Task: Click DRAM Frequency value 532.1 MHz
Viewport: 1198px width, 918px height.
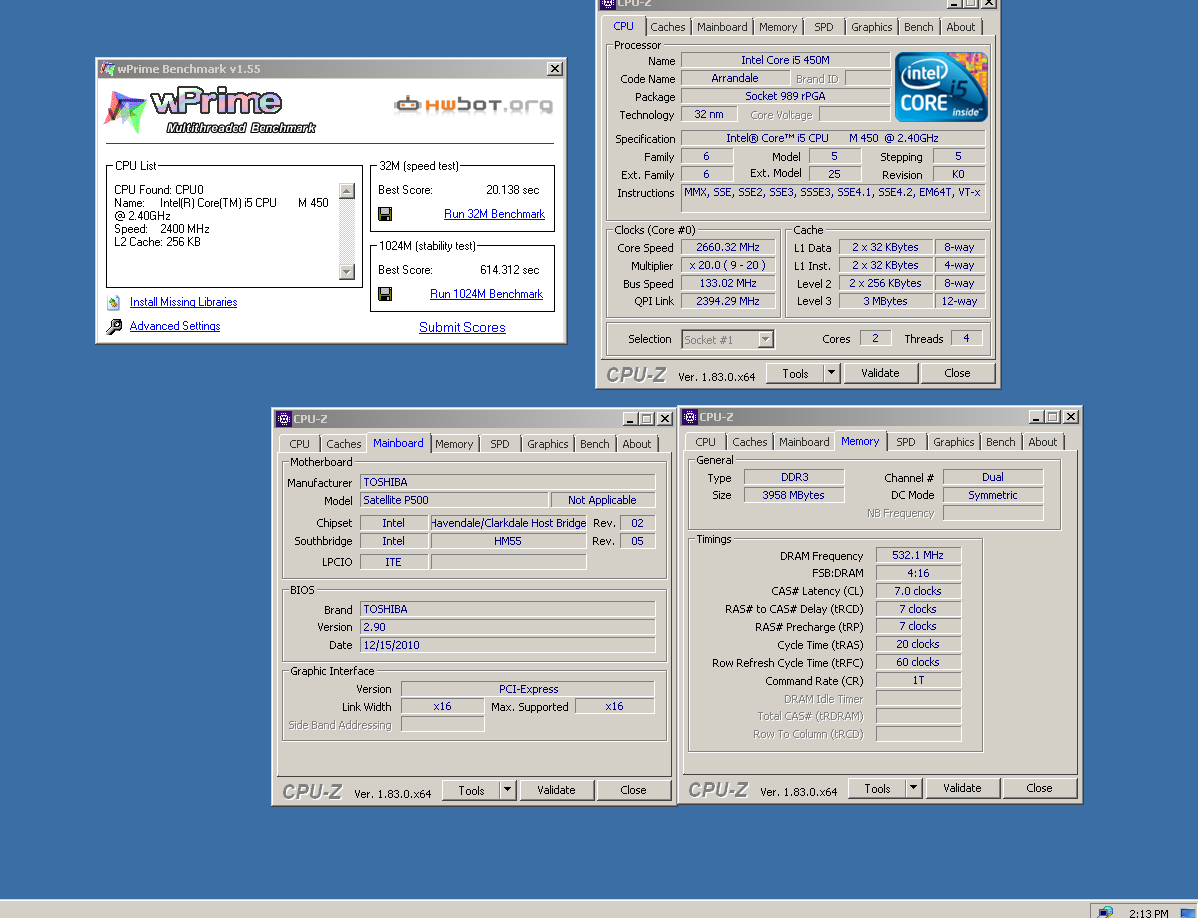Action: click(x=918, y=555)
